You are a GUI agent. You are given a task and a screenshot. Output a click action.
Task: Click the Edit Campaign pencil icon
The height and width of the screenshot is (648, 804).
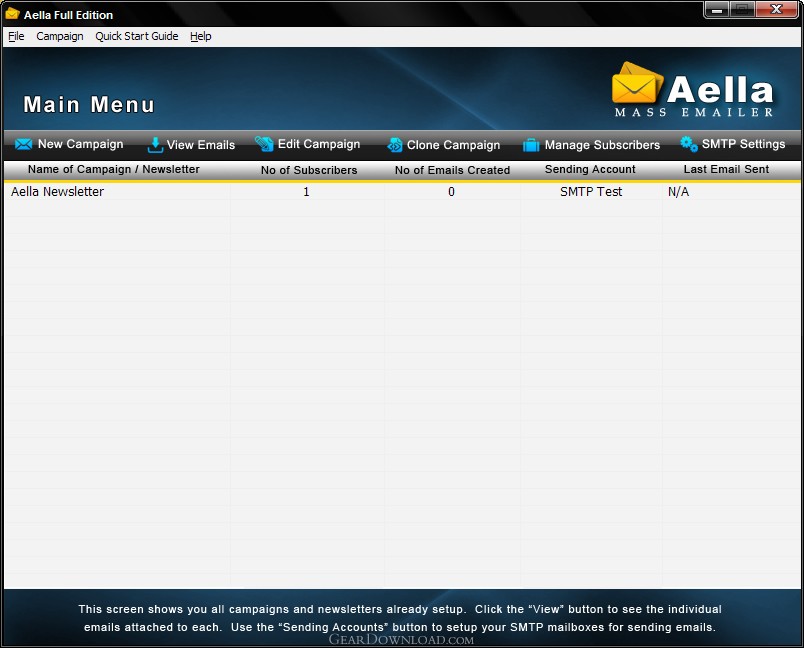tap(264, 144)
